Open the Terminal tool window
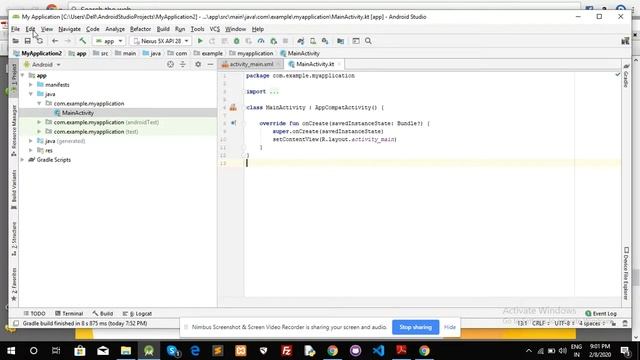The width and height of the screenshot is (640, 360). [x=69, y=313]
